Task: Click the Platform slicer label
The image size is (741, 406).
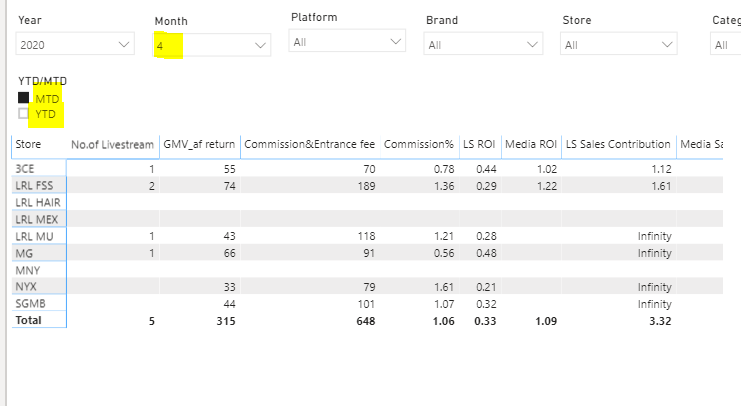Action: (x=314, y=17)
